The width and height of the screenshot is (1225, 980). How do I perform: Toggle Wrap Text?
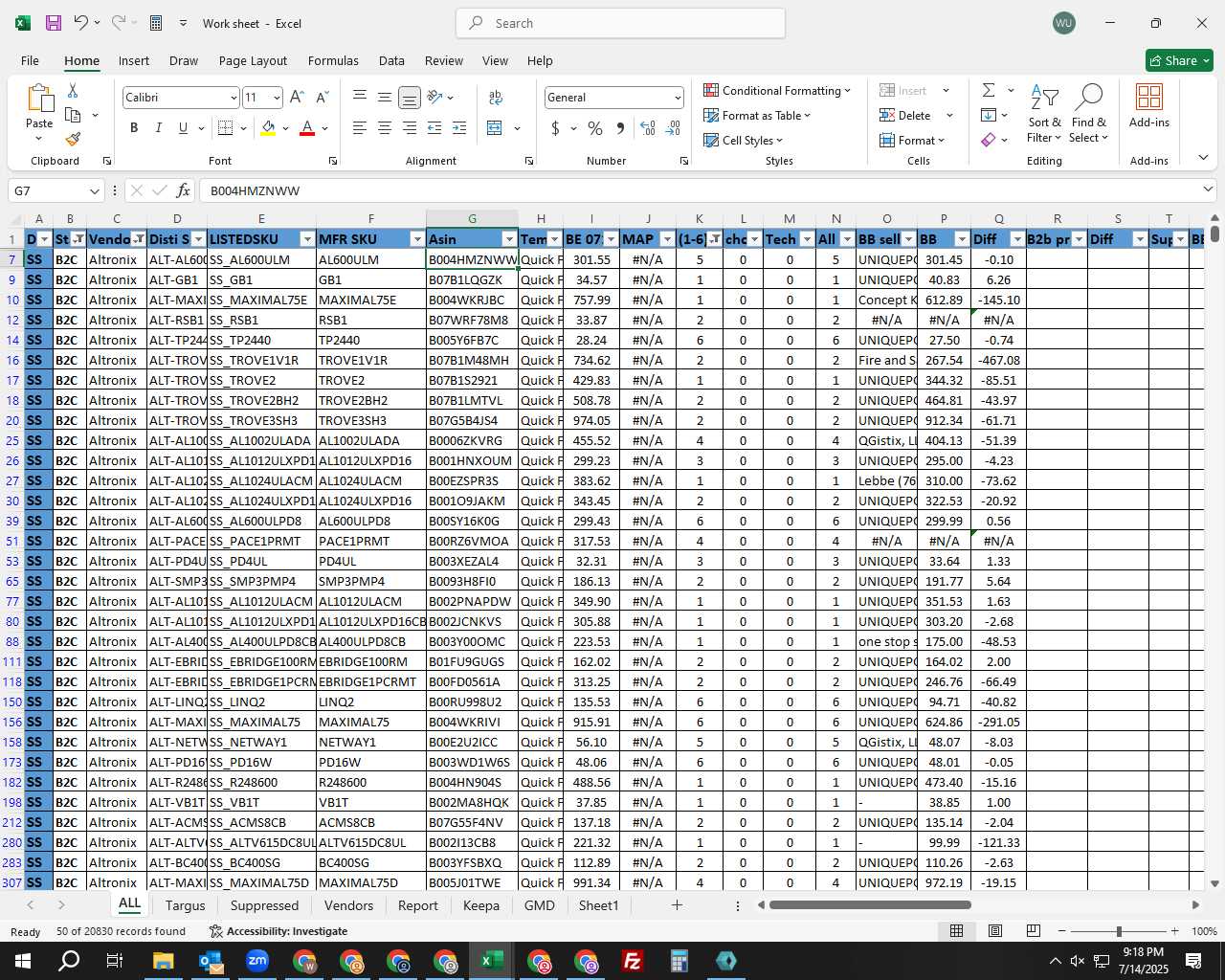coord(496,97)
